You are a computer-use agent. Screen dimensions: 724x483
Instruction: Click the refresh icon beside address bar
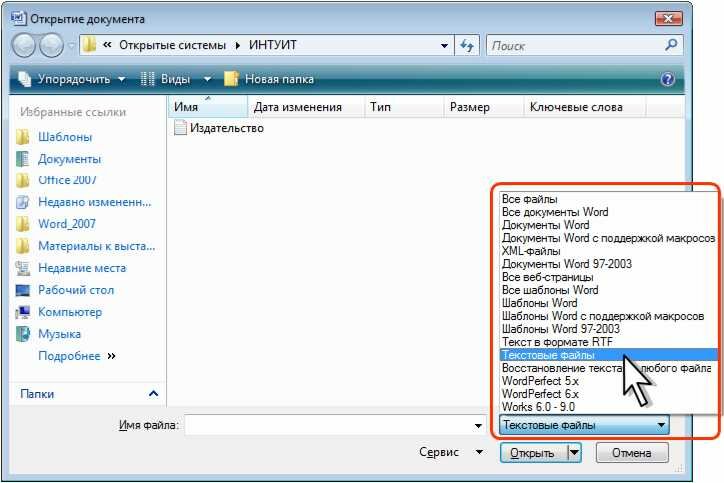pyautogui.click(x=467, y=45)
